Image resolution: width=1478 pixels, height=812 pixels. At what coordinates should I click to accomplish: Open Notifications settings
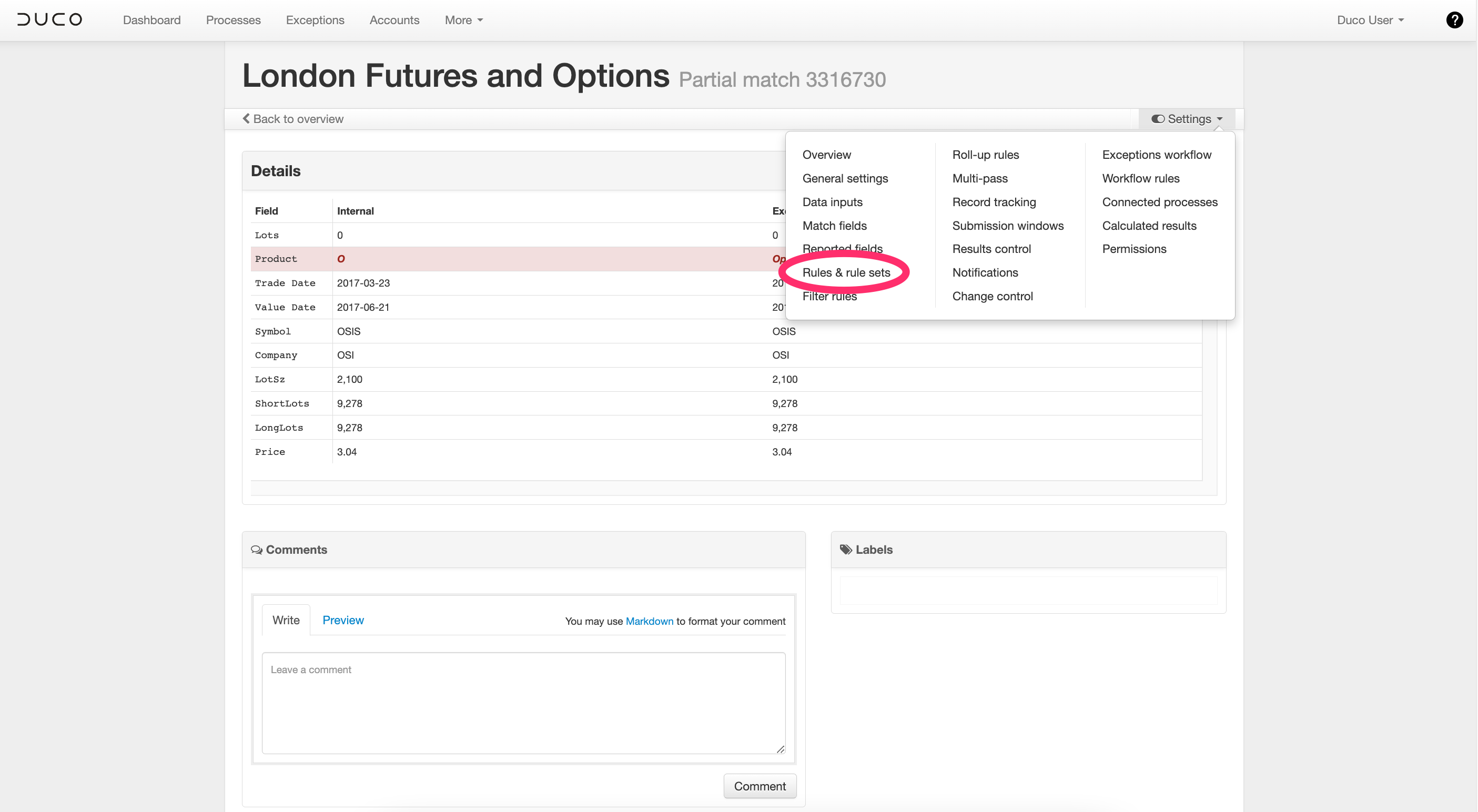click(x=985, y=272)
